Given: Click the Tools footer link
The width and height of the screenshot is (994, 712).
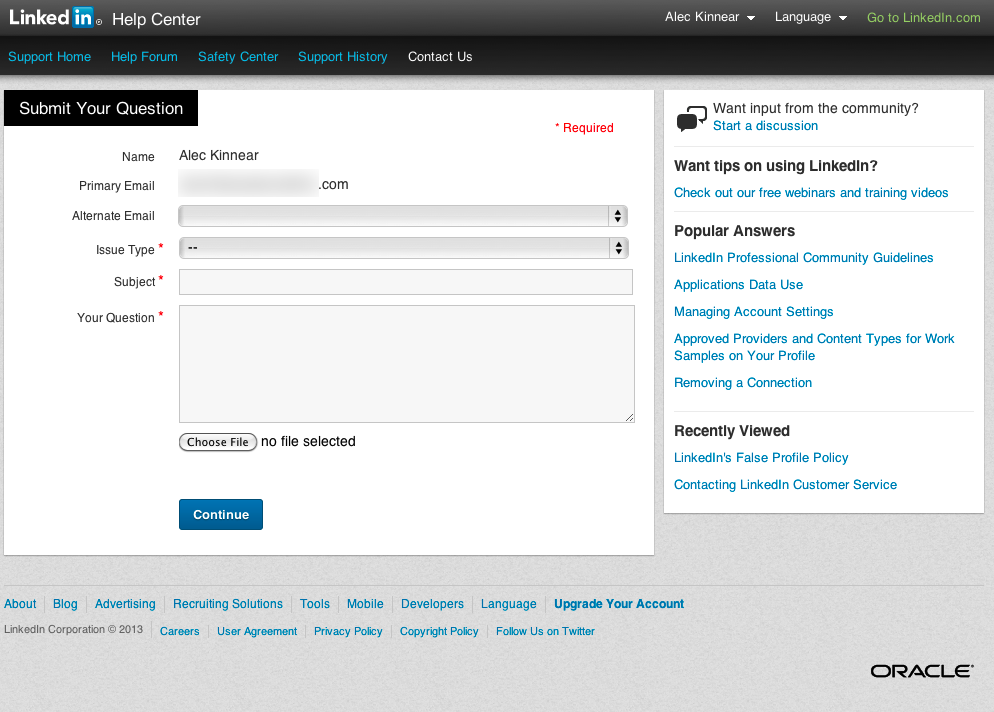Looking at the screenshot, I should point(314,604).
